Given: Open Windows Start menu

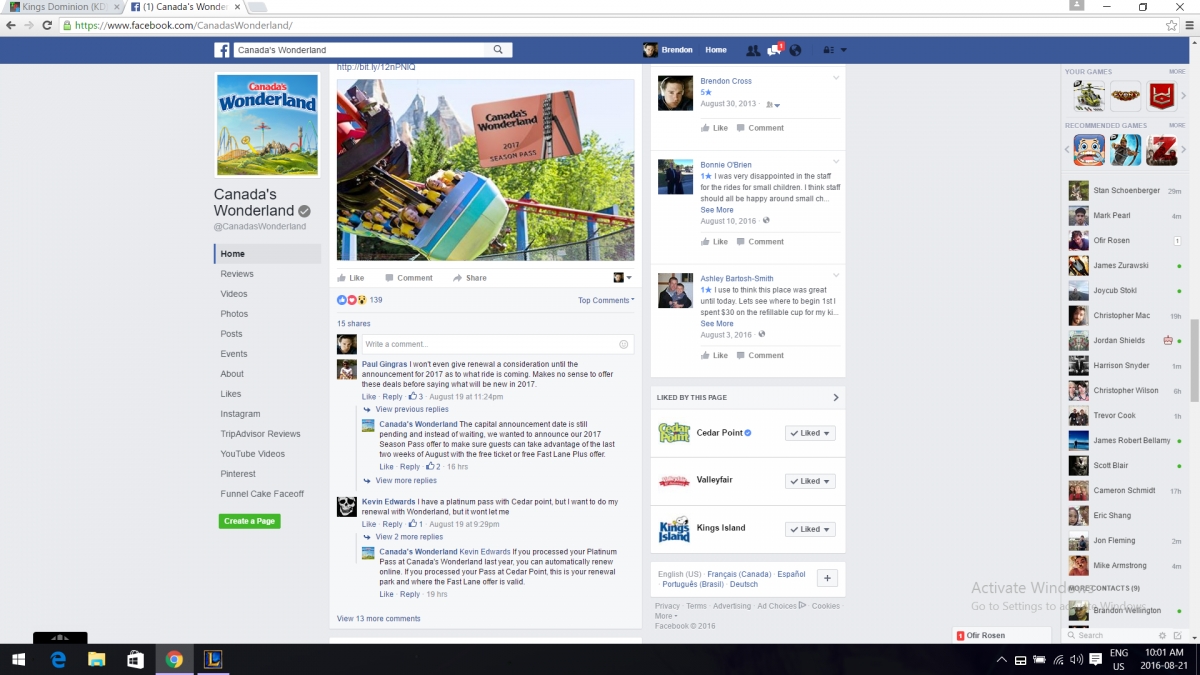Looking at the screenshot, I should 18,659.
